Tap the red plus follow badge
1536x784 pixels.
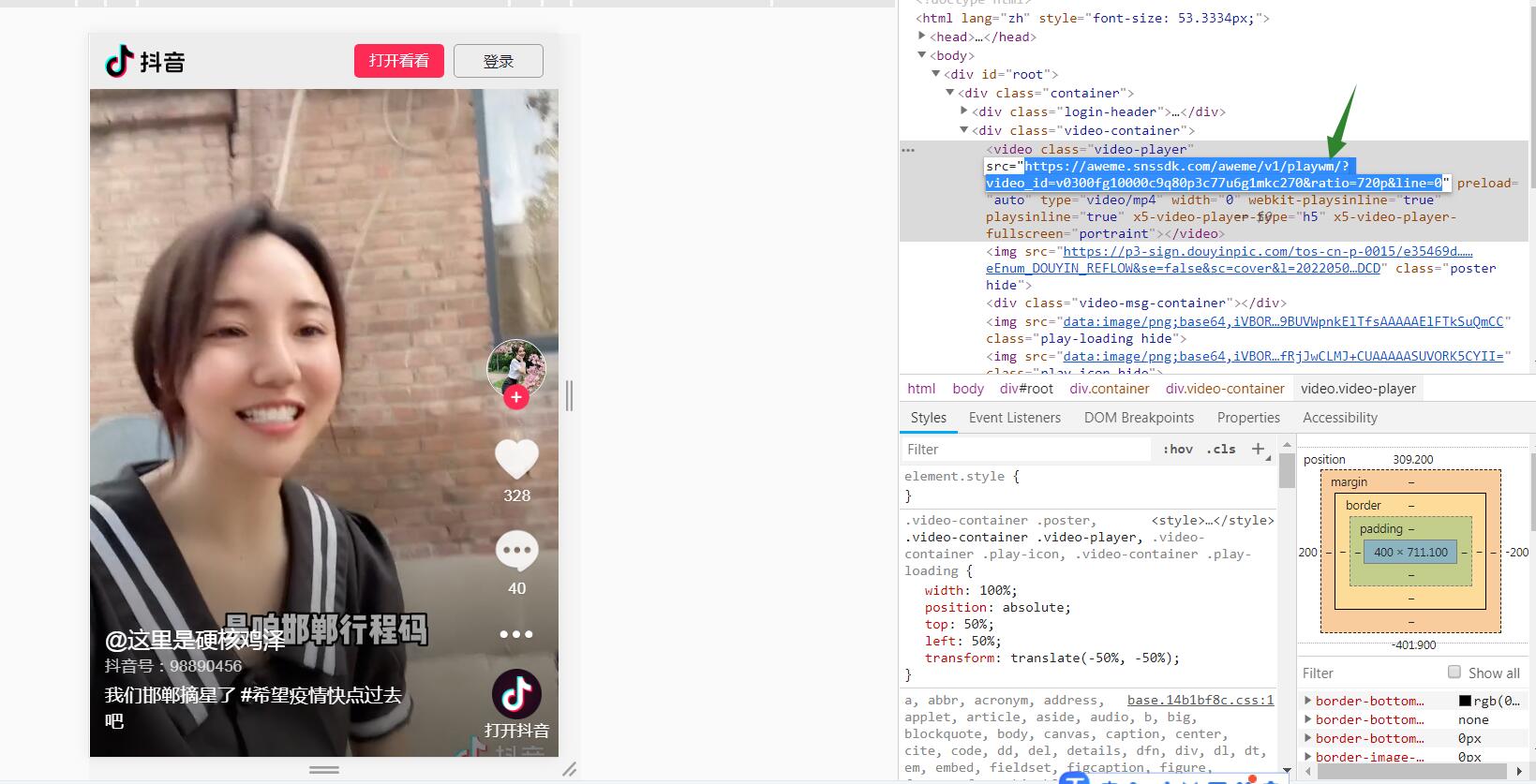[516, 397]
